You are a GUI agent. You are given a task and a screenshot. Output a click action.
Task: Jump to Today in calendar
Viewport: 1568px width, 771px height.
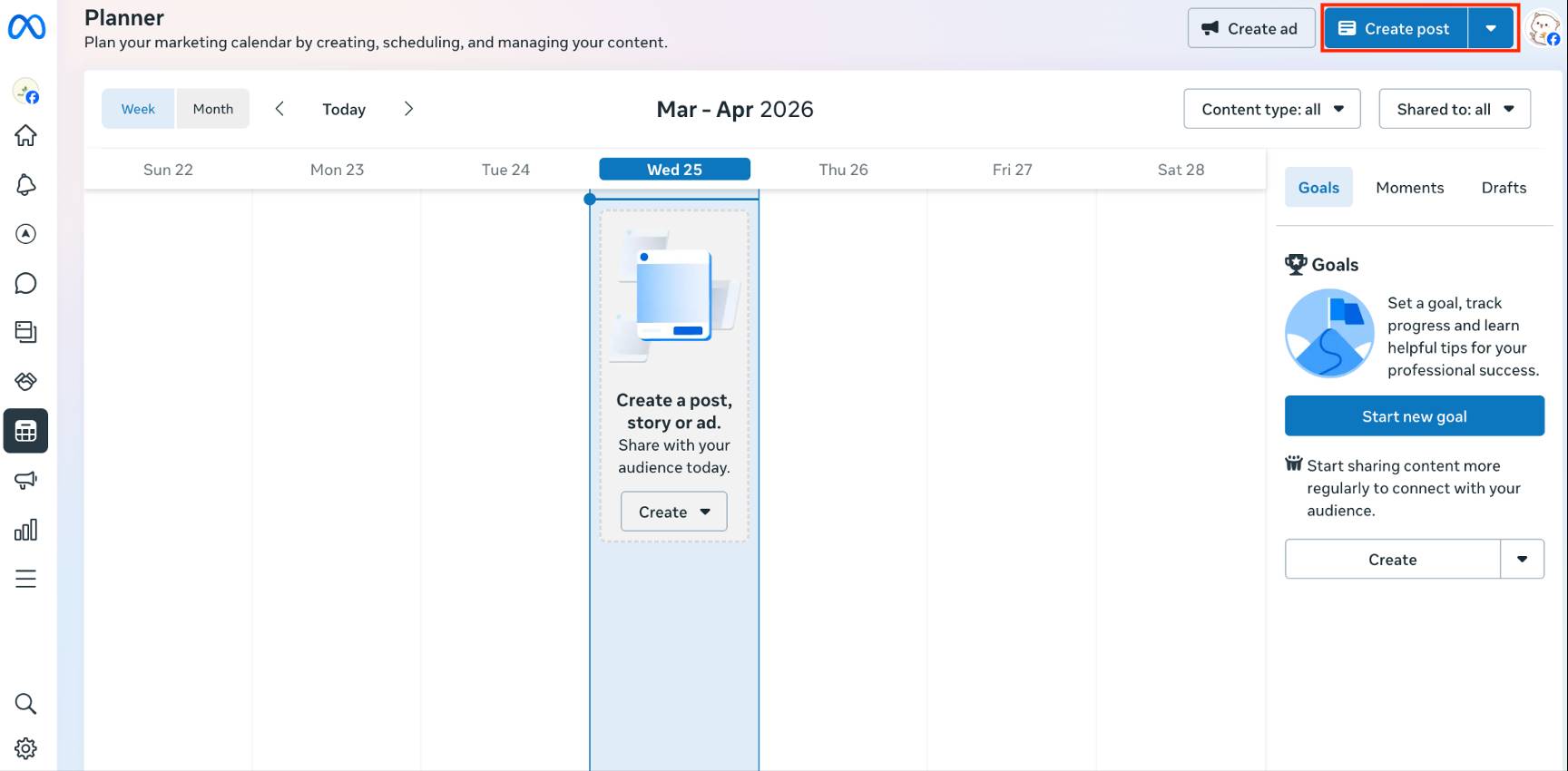(x=344, y=109)
